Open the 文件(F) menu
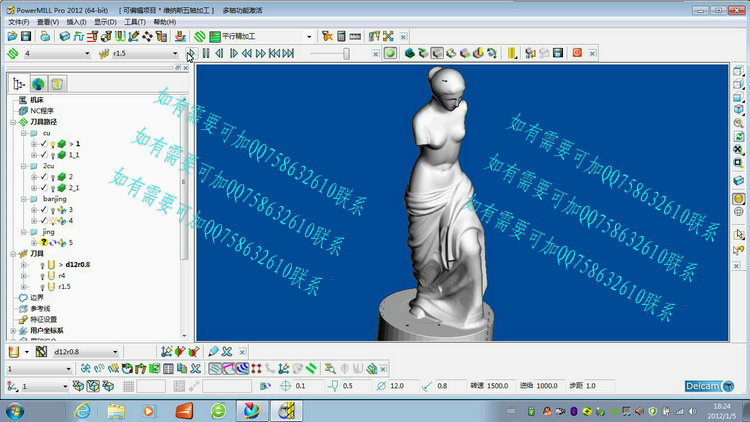Viewport: 750px width, 422px height. click(19, 22)
